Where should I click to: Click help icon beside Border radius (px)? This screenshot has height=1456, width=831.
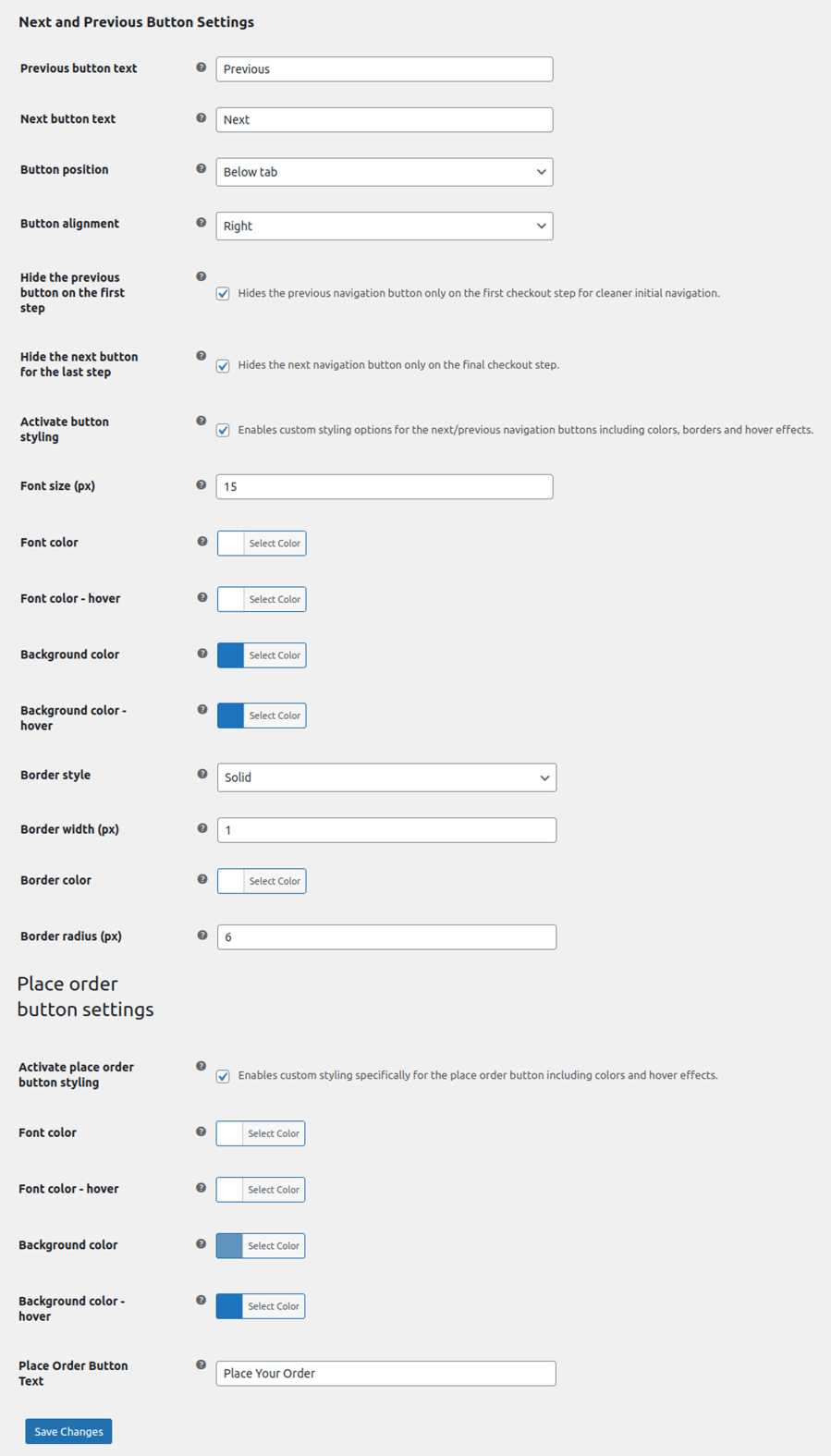pos(202,936)
